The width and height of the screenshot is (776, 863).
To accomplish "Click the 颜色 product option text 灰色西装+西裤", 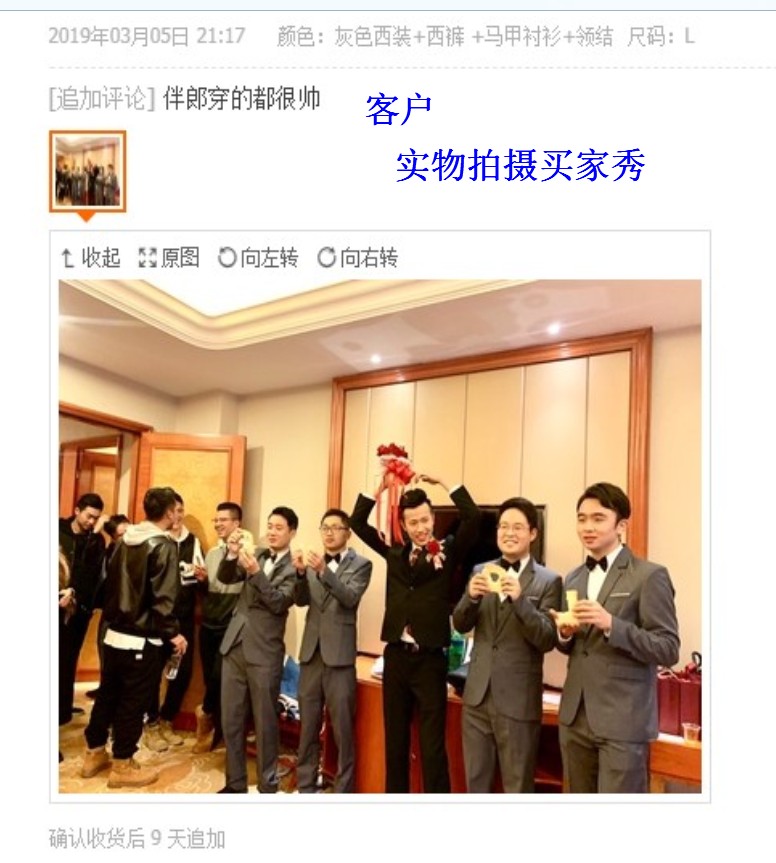I will (399, 37).
